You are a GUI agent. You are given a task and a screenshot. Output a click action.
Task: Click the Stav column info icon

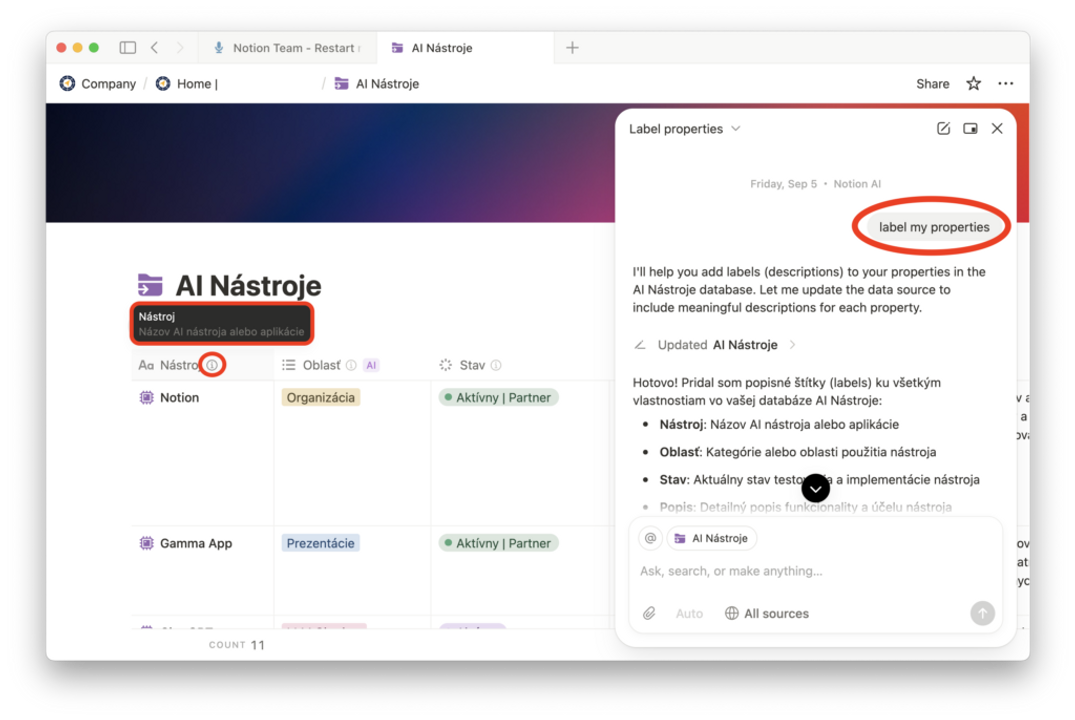coord(496,365)
